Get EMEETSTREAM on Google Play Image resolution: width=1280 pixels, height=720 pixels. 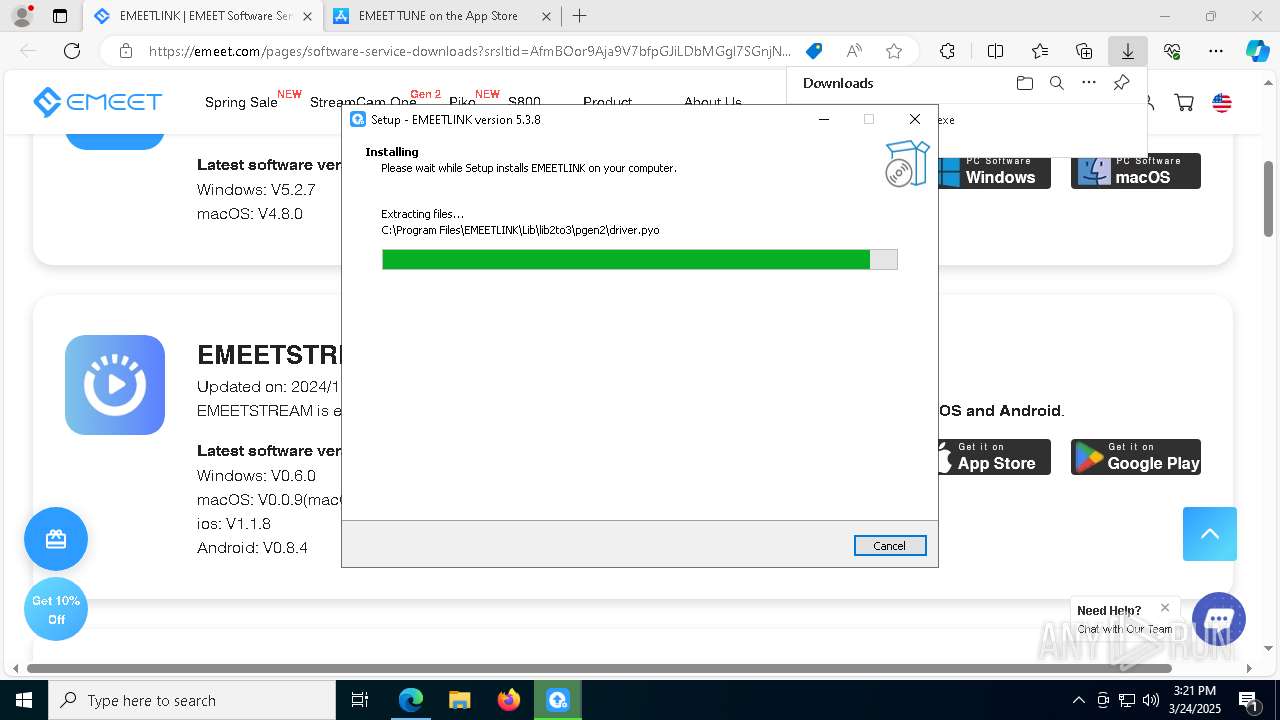click(x=1136, y=457)
